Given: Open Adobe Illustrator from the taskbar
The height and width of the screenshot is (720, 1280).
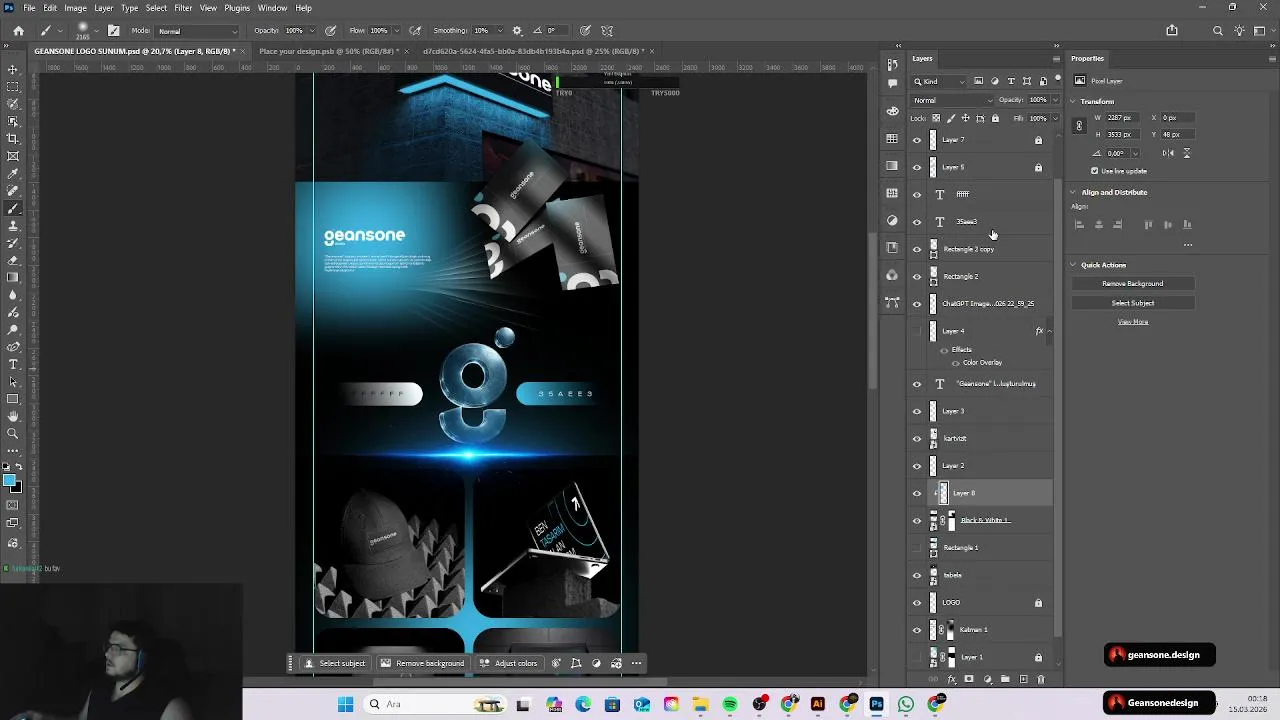Looking at the screenshot, I should click(818, 704).
